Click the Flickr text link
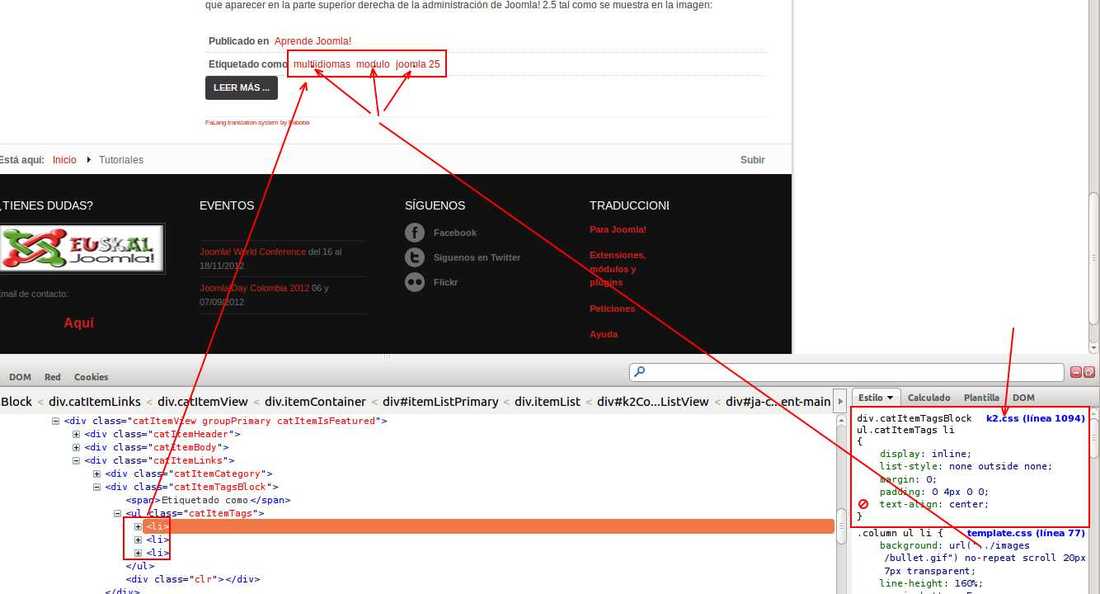Viewport: 1100px width, 594px height. click(445, 282)
